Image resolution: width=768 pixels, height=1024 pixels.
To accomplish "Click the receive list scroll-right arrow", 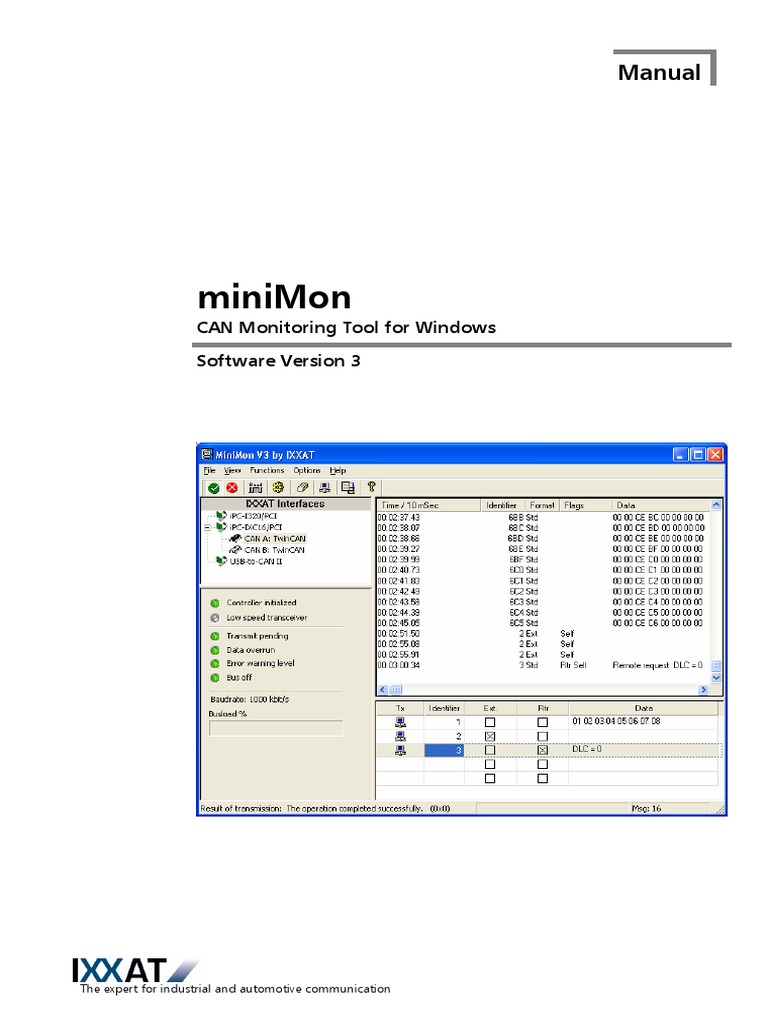I will pos(703,690).
